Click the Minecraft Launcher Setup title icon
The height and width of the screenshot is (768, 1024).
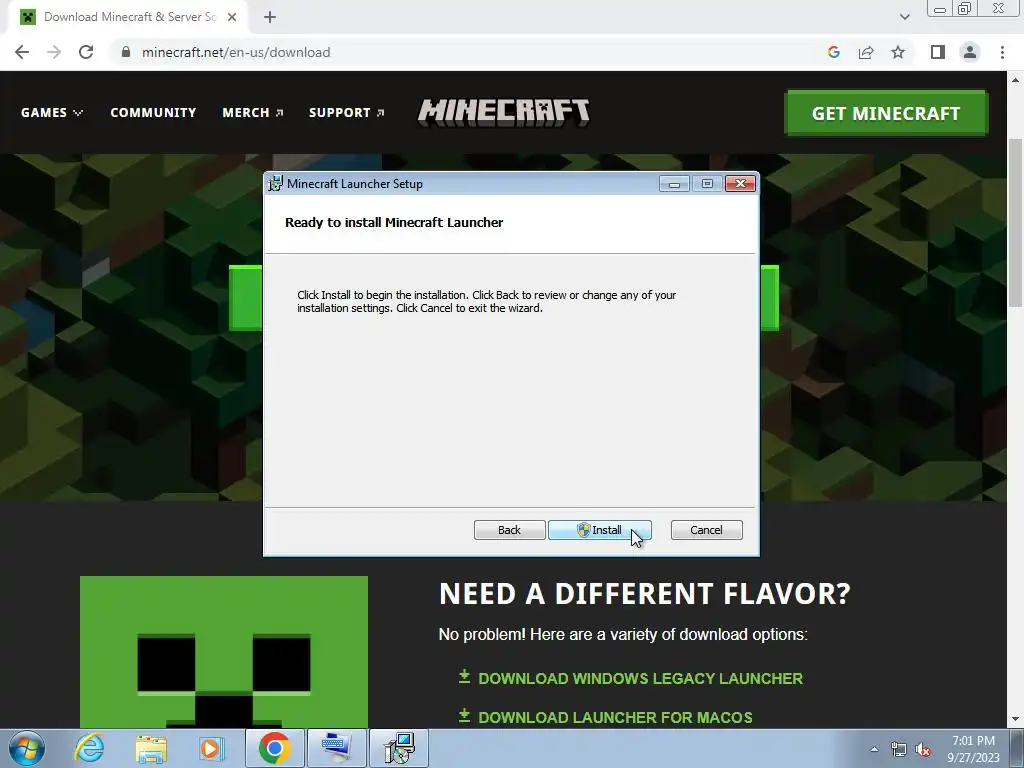coord(276,184)
